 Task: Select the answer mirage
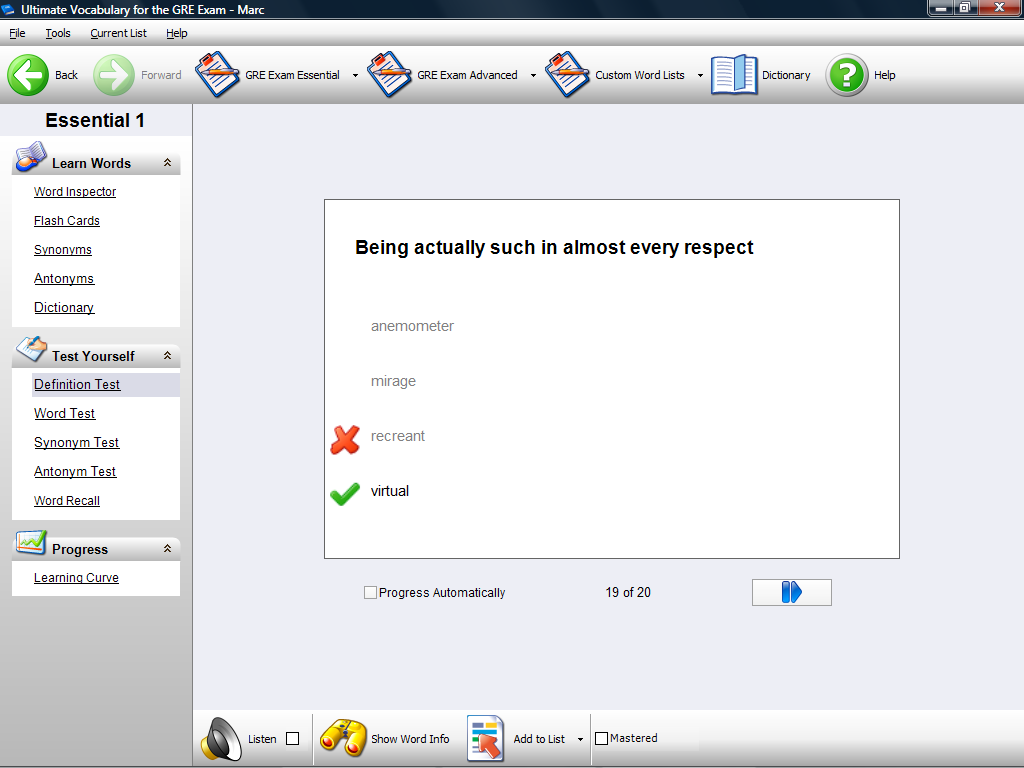[393, 381]
